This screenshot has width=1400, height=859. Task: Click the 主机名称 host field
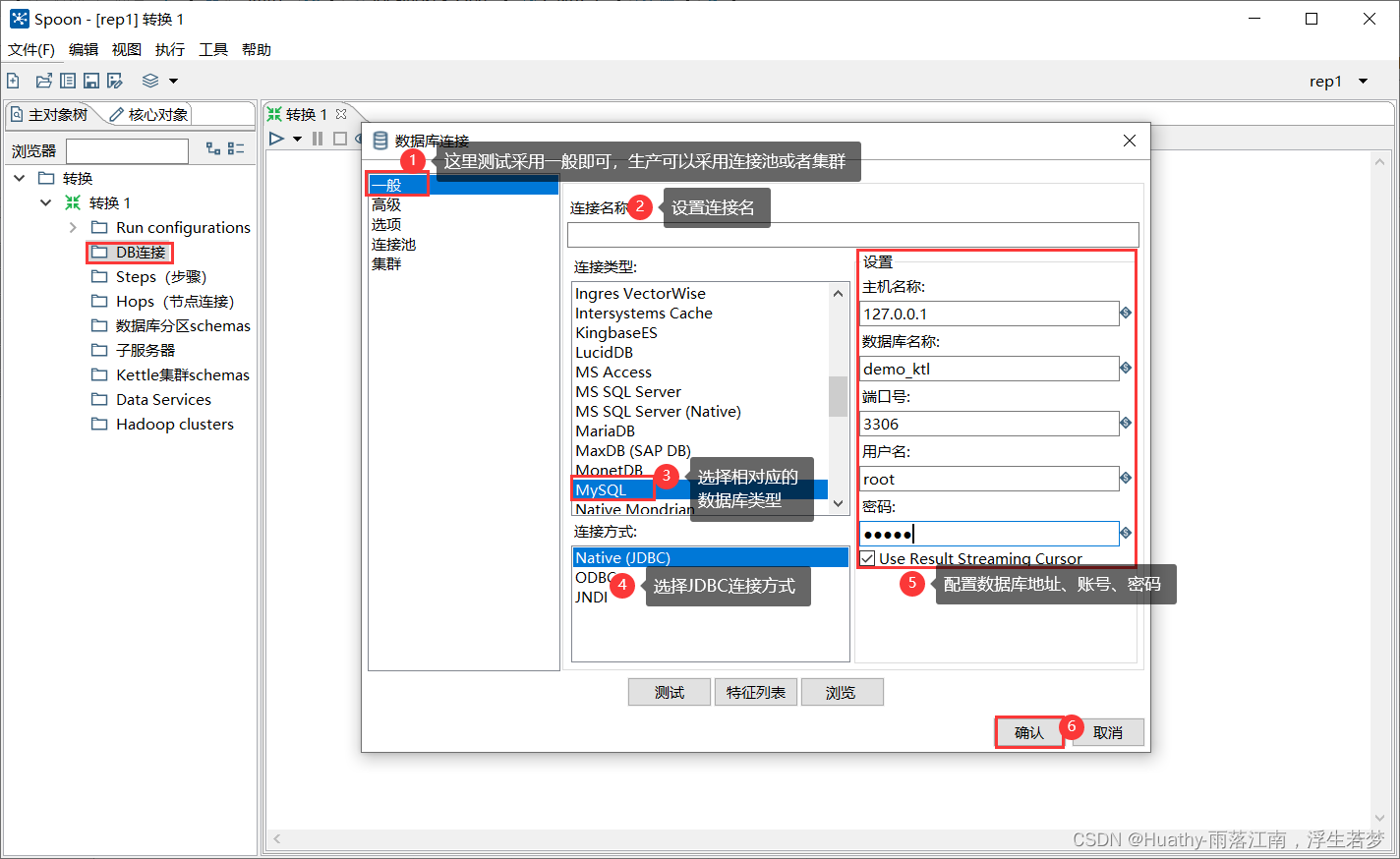[989, 314]
